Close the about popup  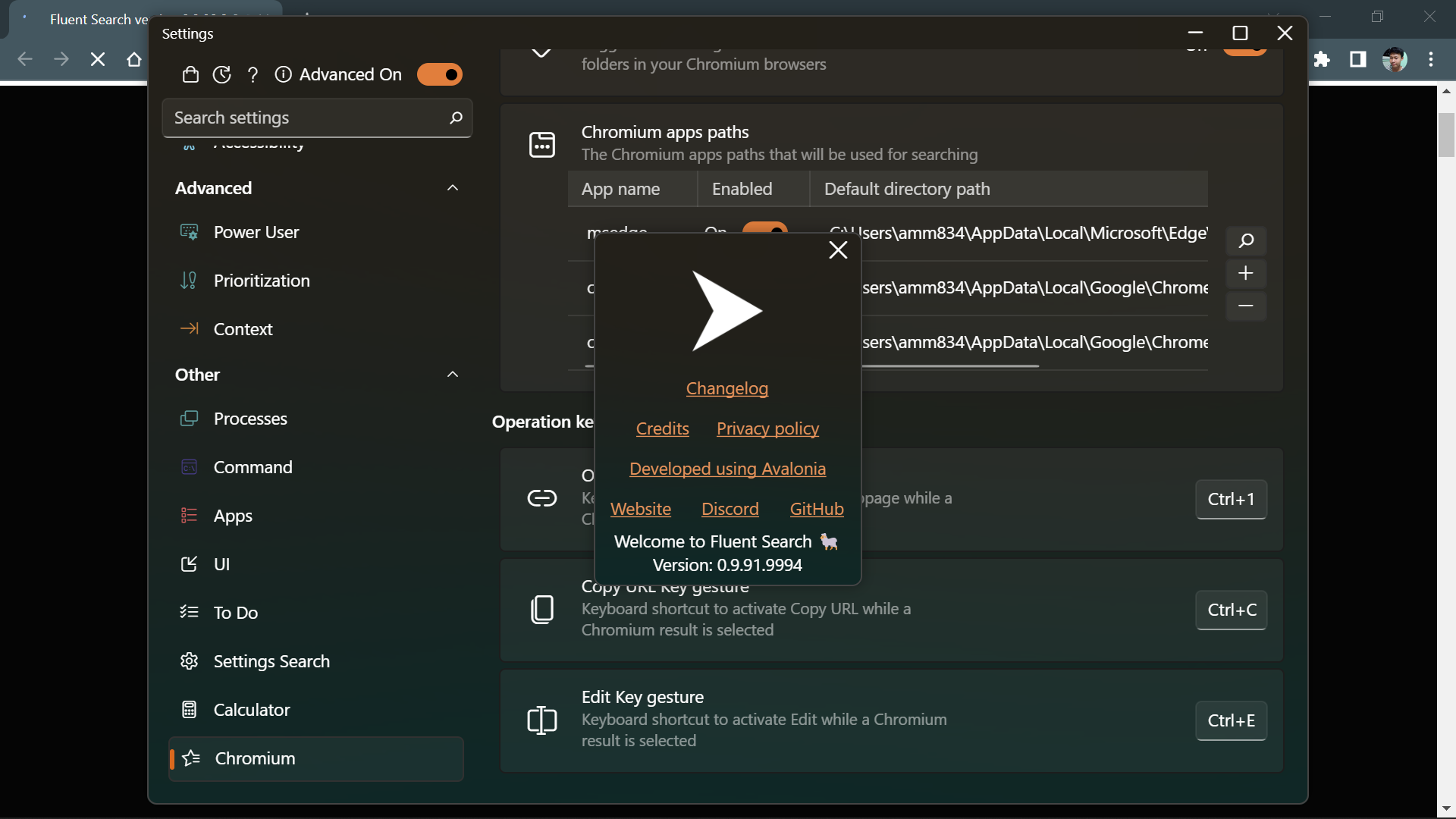click(x=838, y=250)
